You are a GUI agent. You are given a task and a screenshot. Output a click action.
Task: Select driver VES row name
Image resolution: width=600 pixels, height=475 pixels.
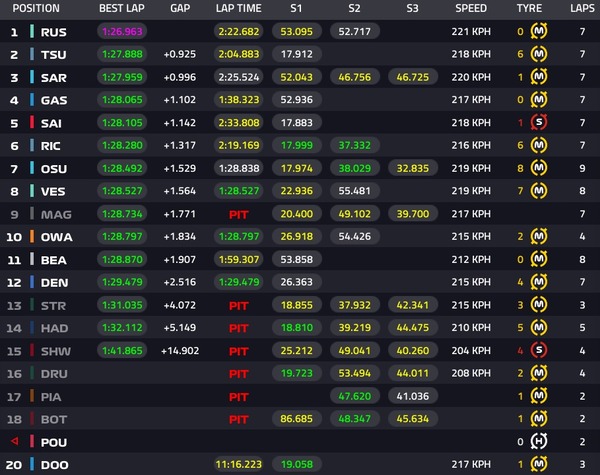53,191
